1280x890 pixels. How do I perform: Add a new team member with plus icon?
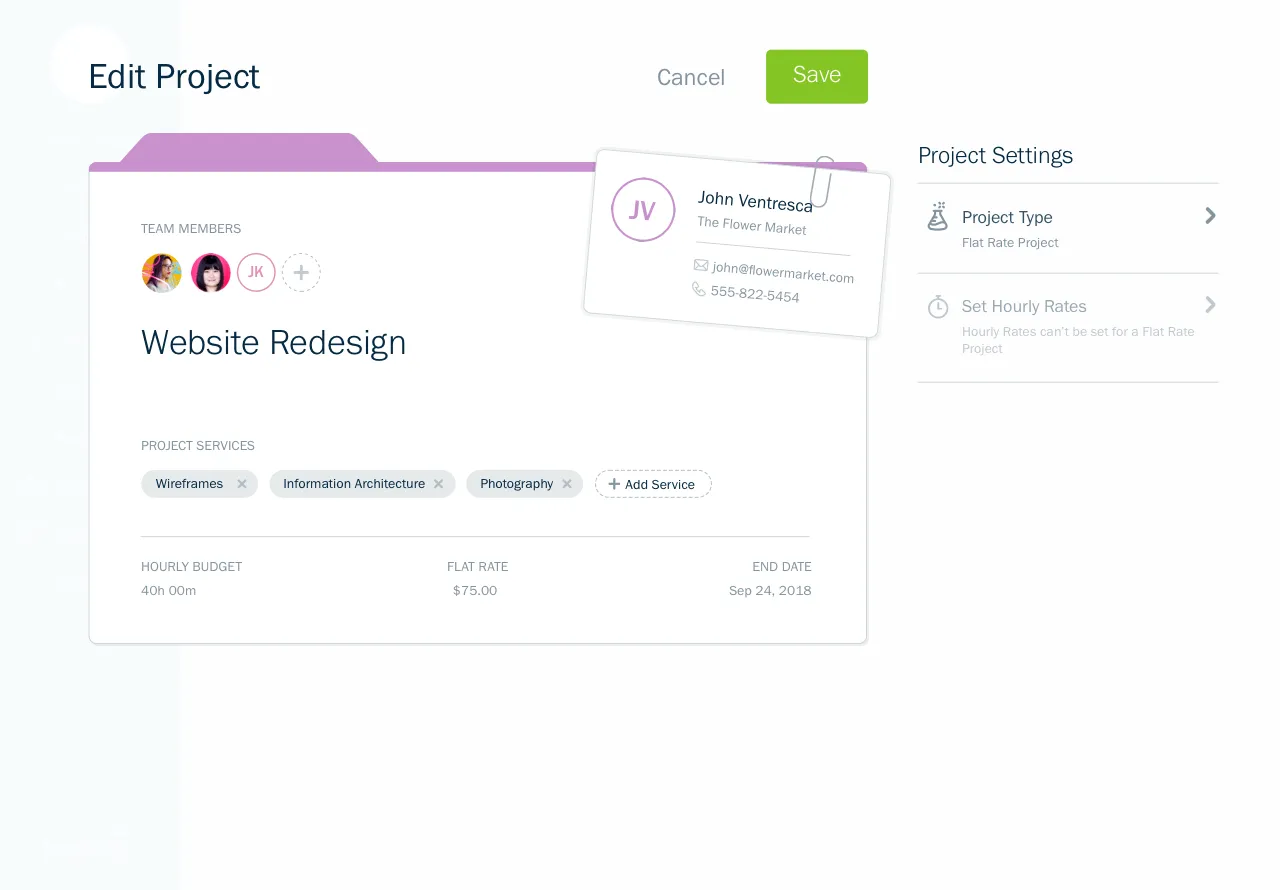click(301, 272)
